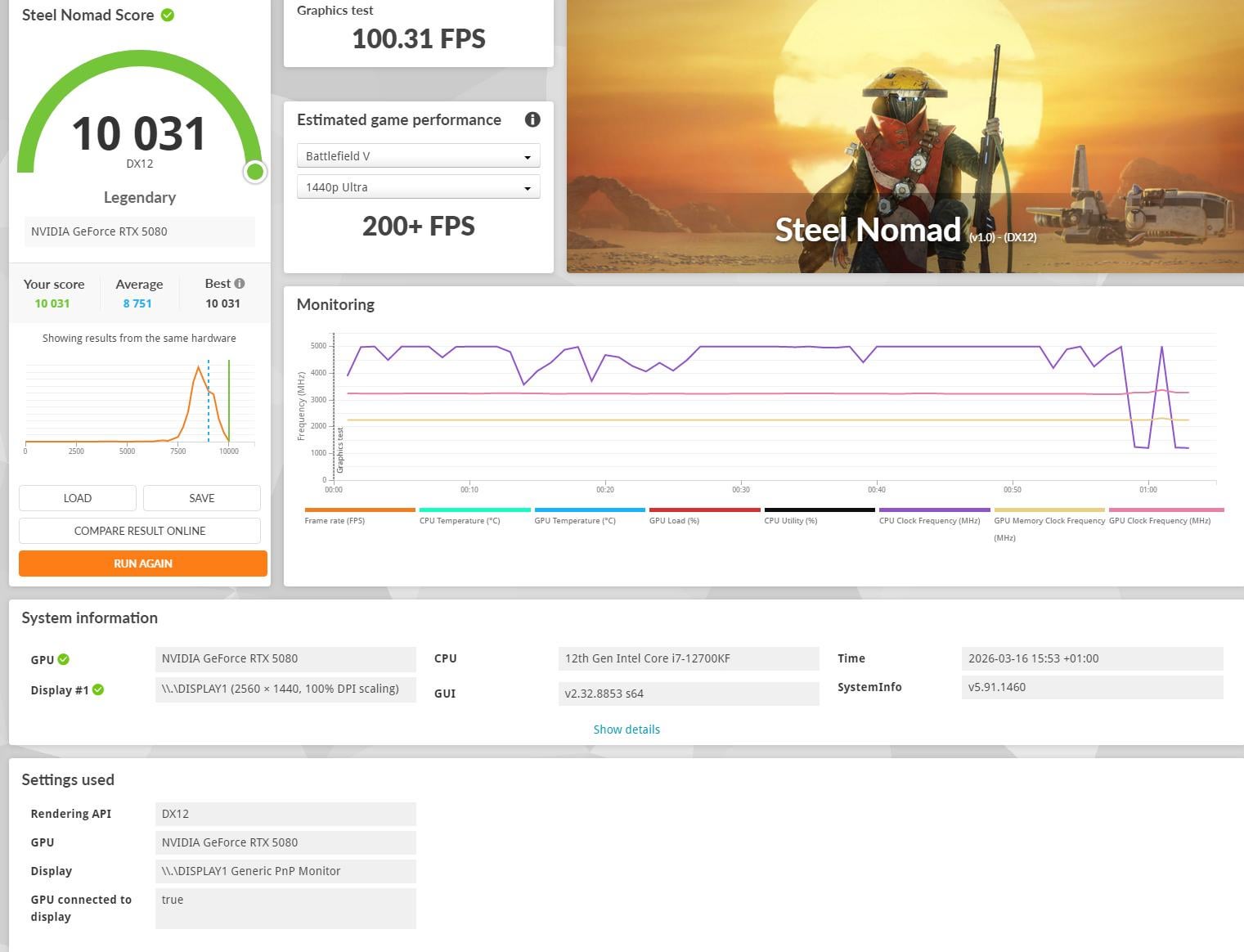Click the orange RUN AGAIN button

(x=143, y=564)
